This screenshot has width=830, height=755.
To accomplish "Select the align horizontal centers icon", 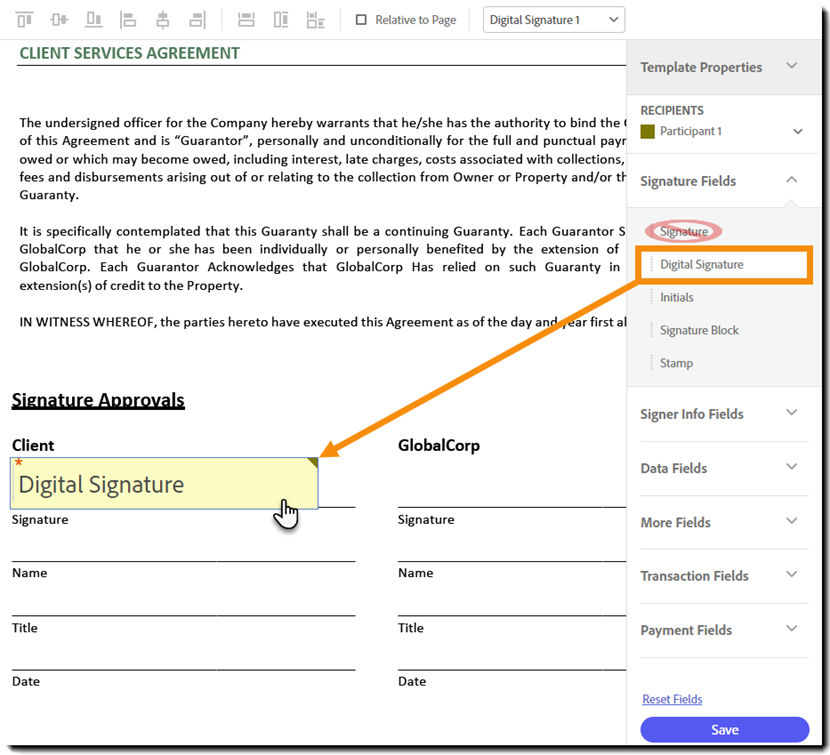I will click(x=162, y=19).
